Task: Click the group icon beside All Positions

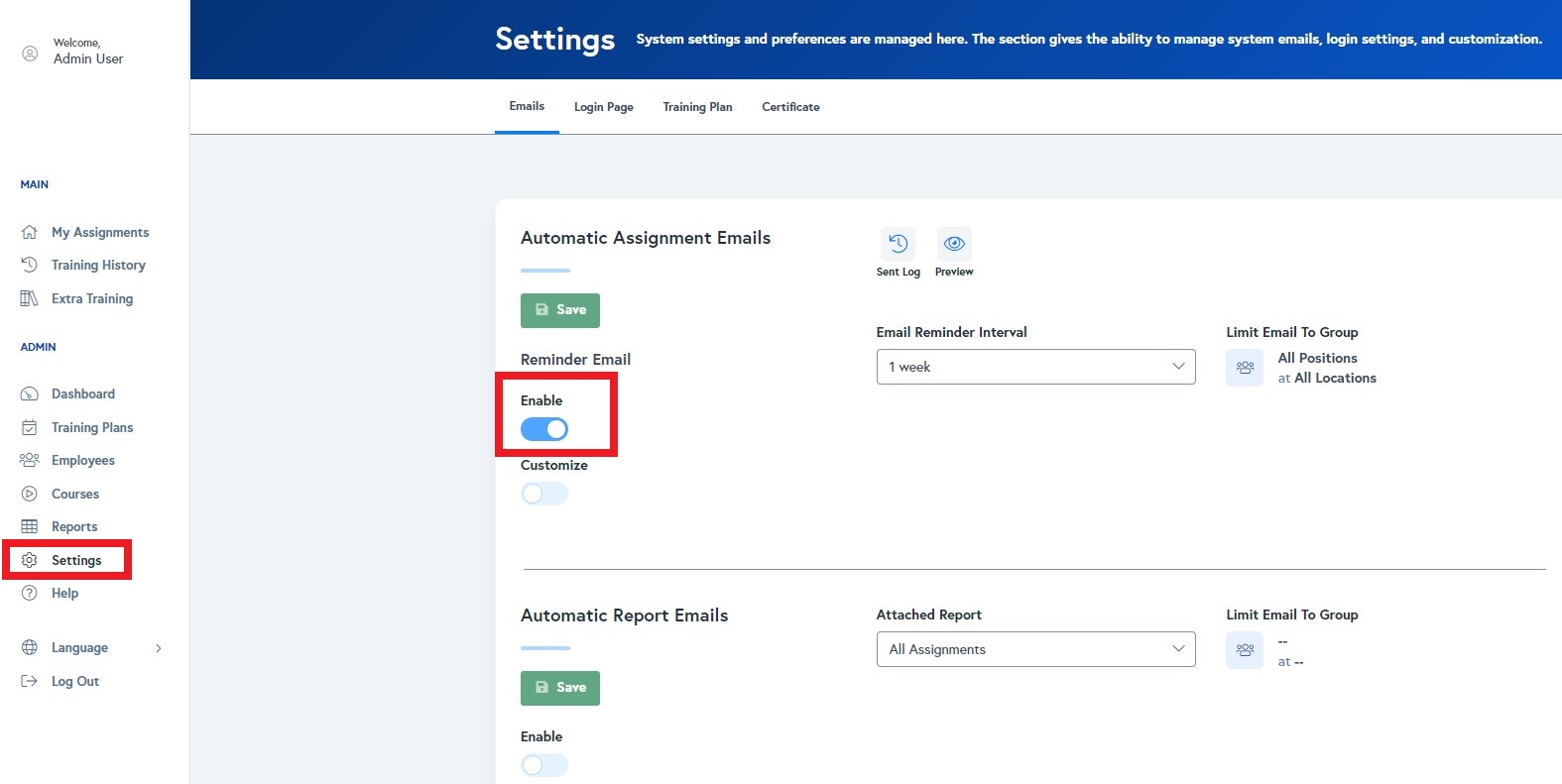Action: click(x=1245, y=368)
